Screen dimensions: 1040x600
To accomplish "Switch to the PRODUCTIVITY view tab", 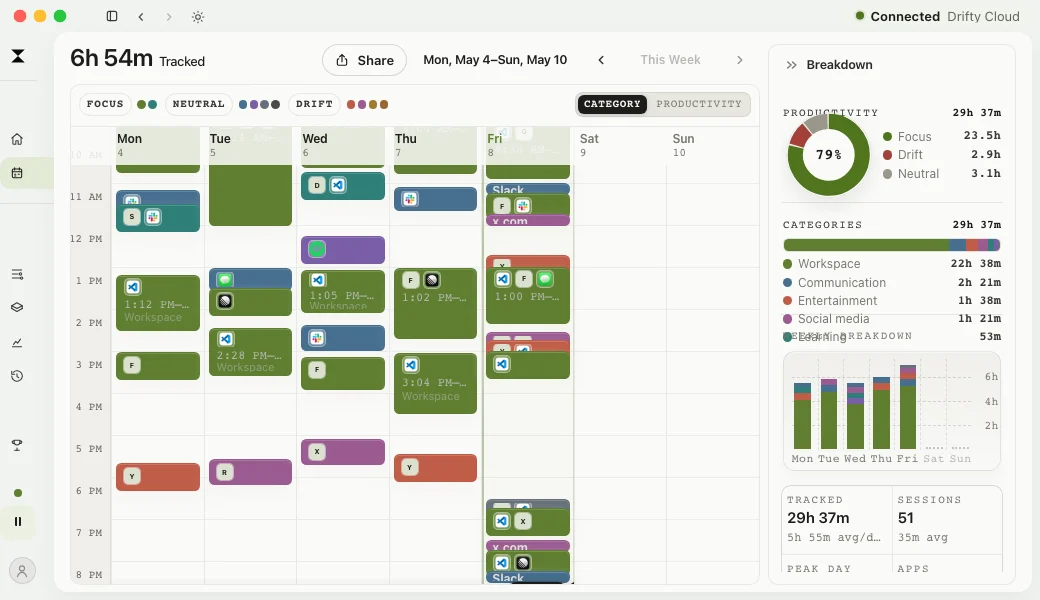I will tap(699, 104).
